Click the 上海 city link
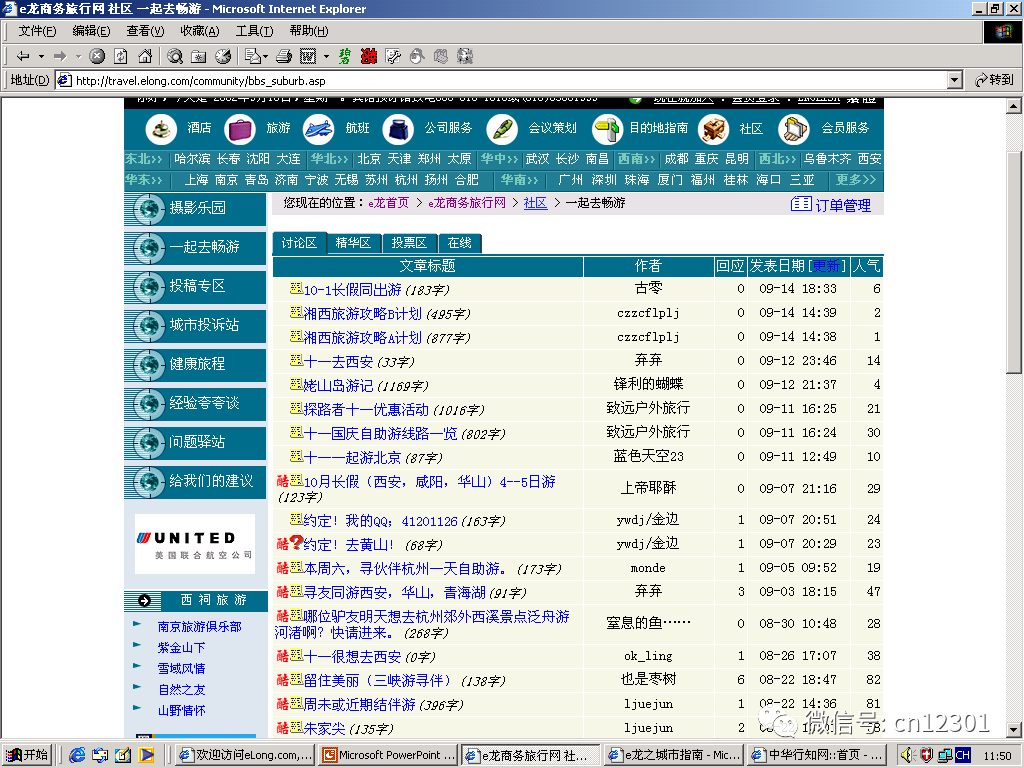Viewport: 1024px width, 768px height. click(196, 180)
